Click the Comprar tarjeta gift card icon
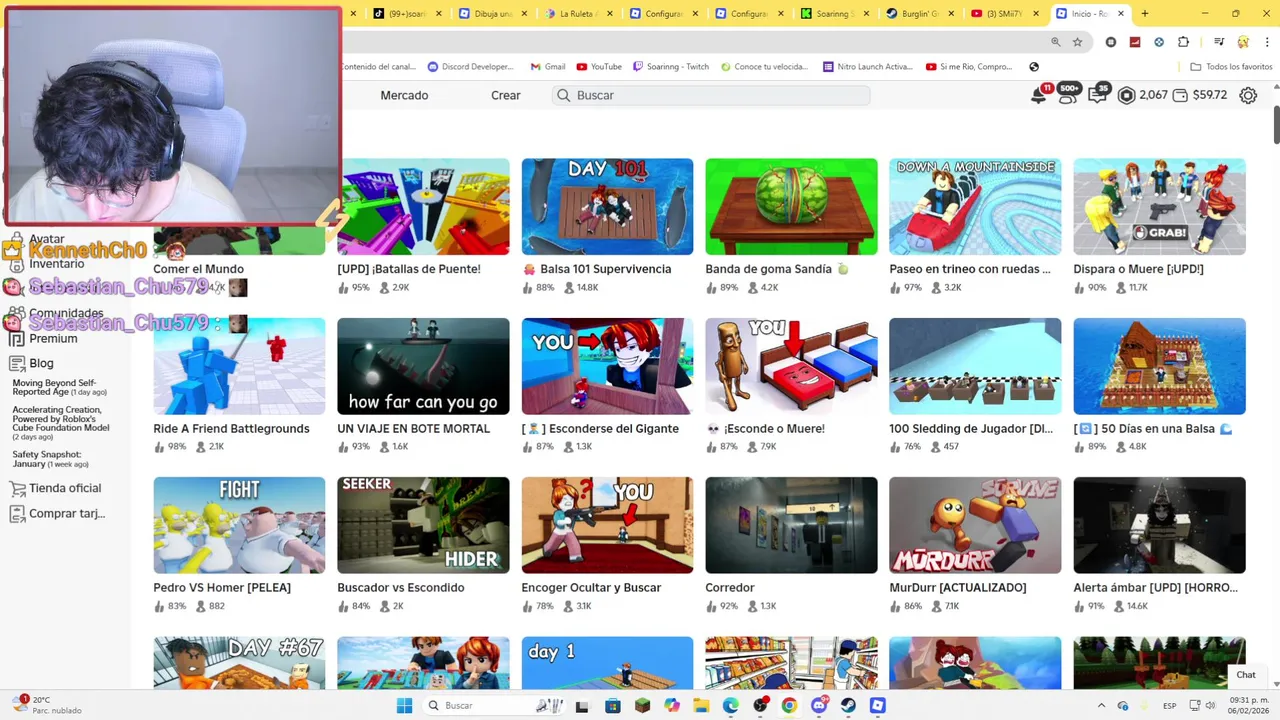This screenshot has height=720, width=1280. (x=17, y=514)
